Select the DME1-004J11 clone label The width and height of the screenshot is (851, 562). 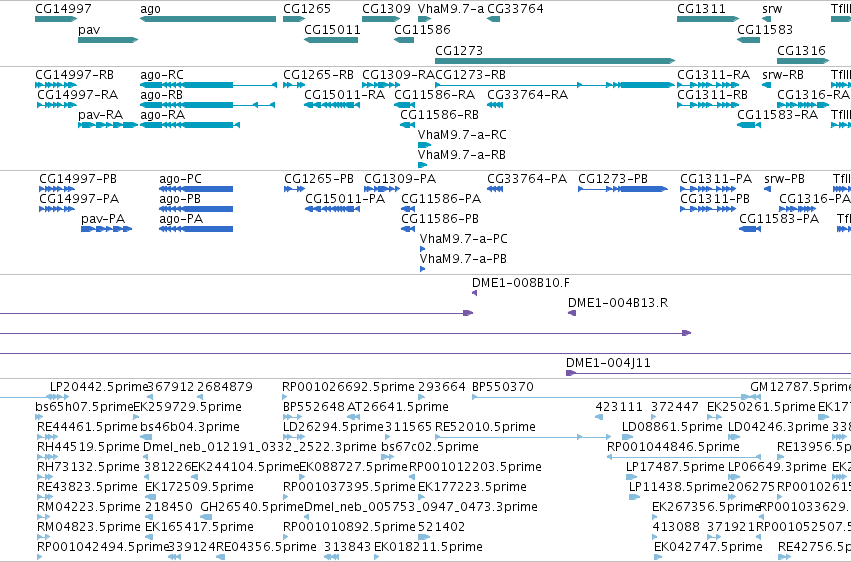point(608,363)
